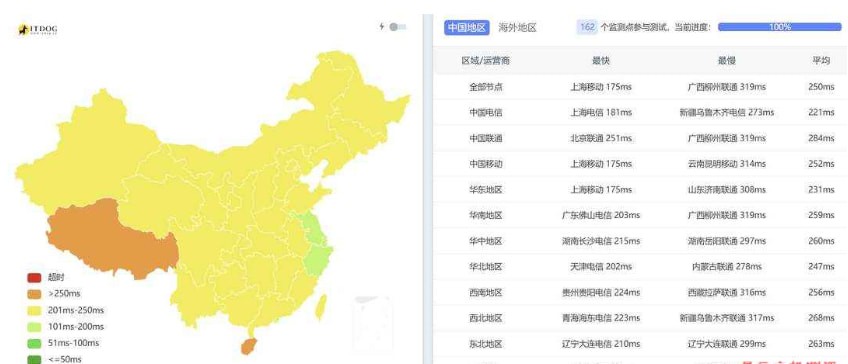Click the 辽宁大连电信 210ms cell

pyautogui.click(x=600, y=344)
